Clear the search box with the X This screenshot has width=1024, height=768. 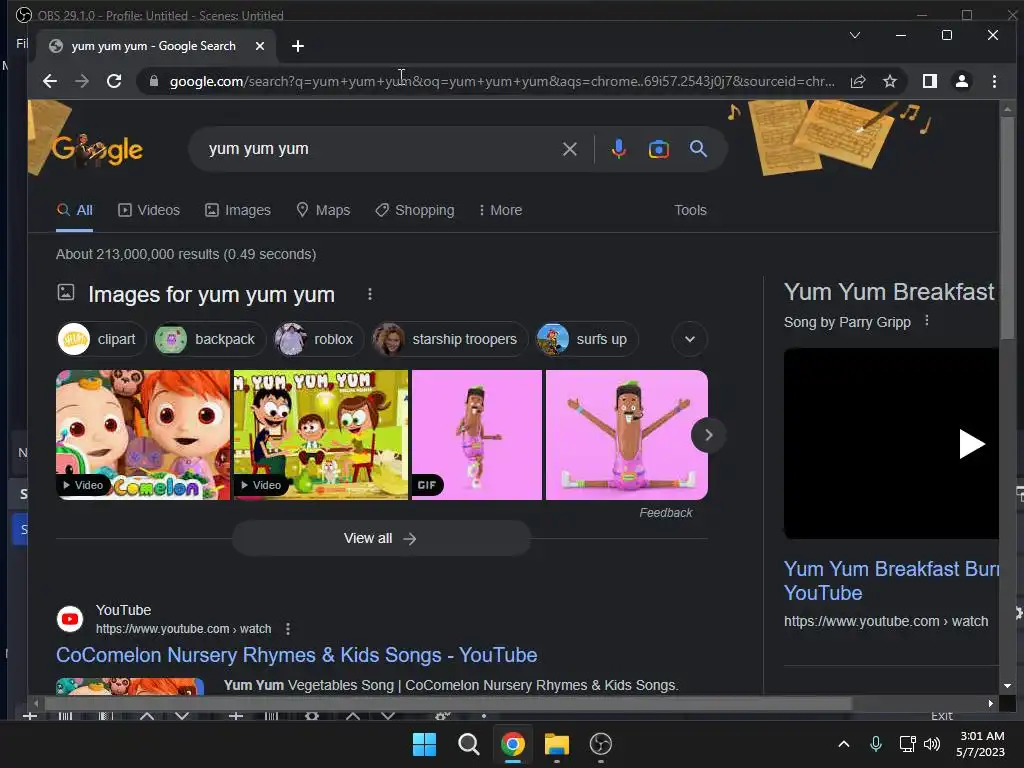[569, 149]
